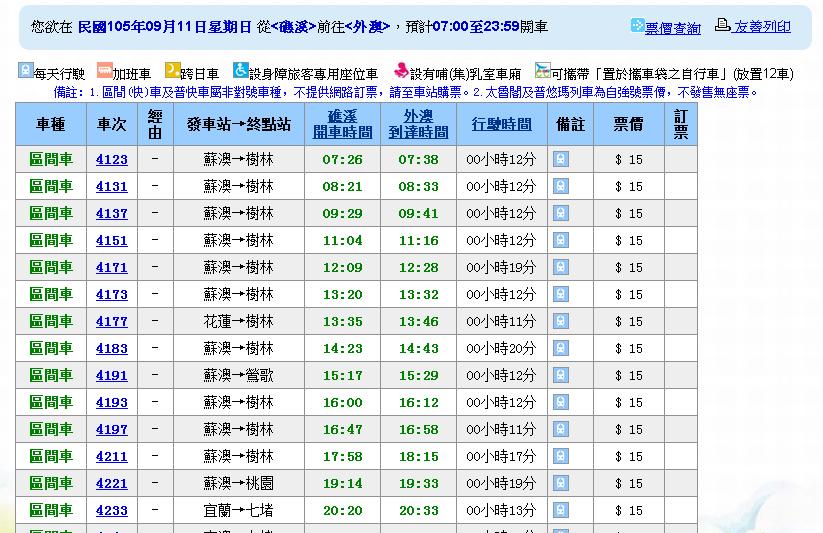Click daily service icon in row 4177

tap(561, 321)
